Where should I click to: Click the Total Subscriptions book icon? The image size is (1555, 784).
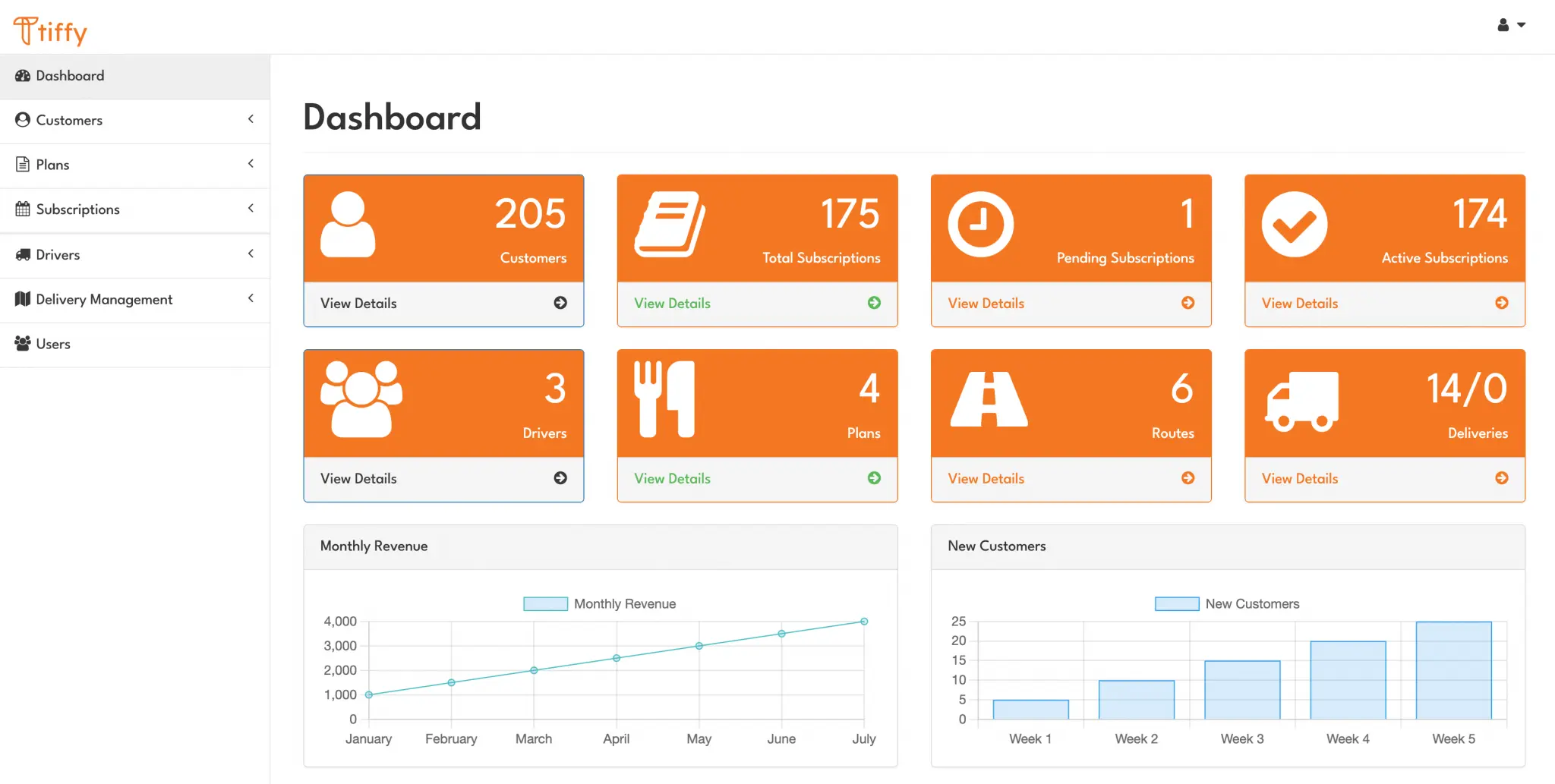coord(670,225)
